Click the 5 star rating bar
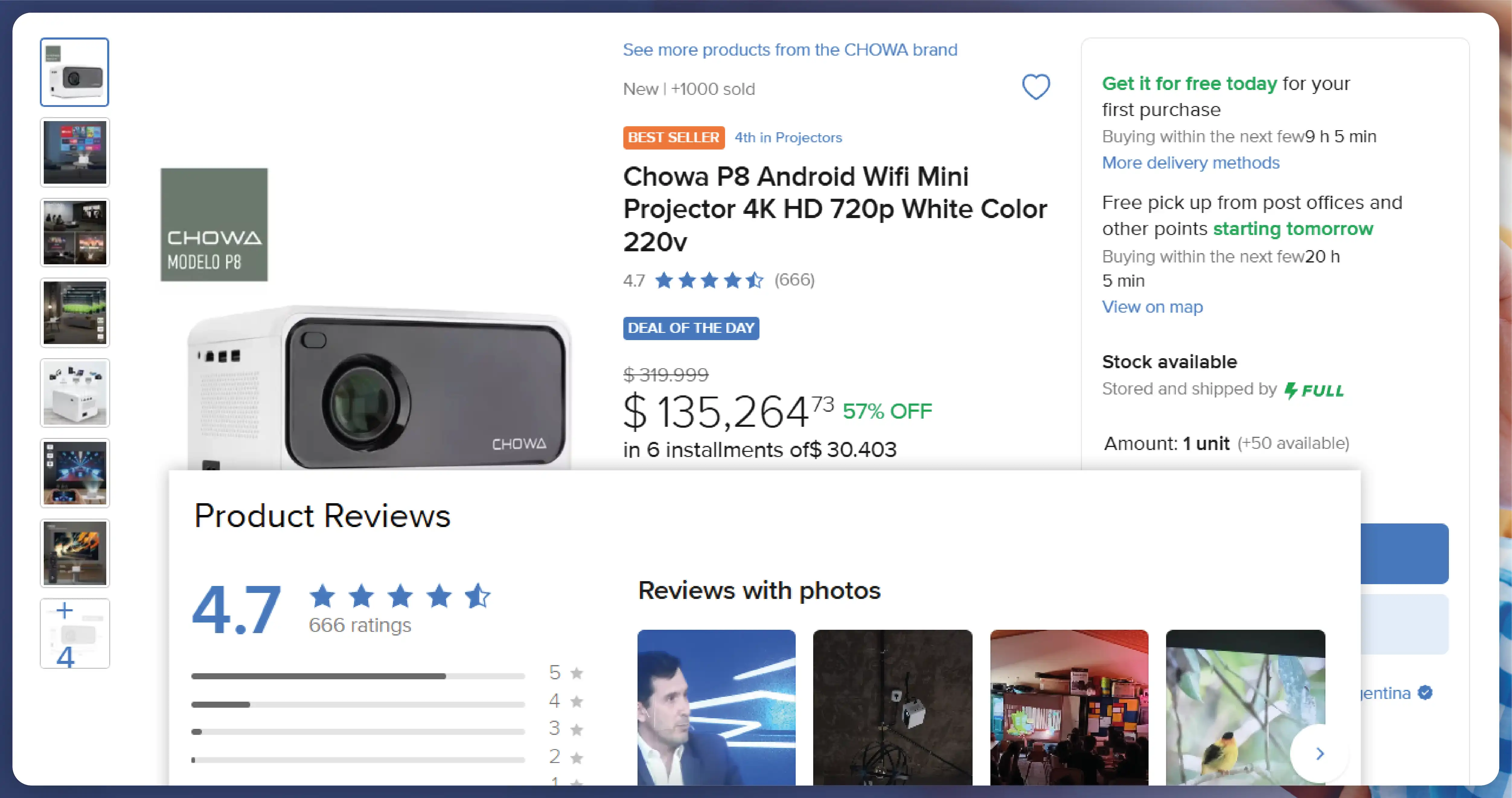The image size is (1512, 798). click(x=357, y=676)
